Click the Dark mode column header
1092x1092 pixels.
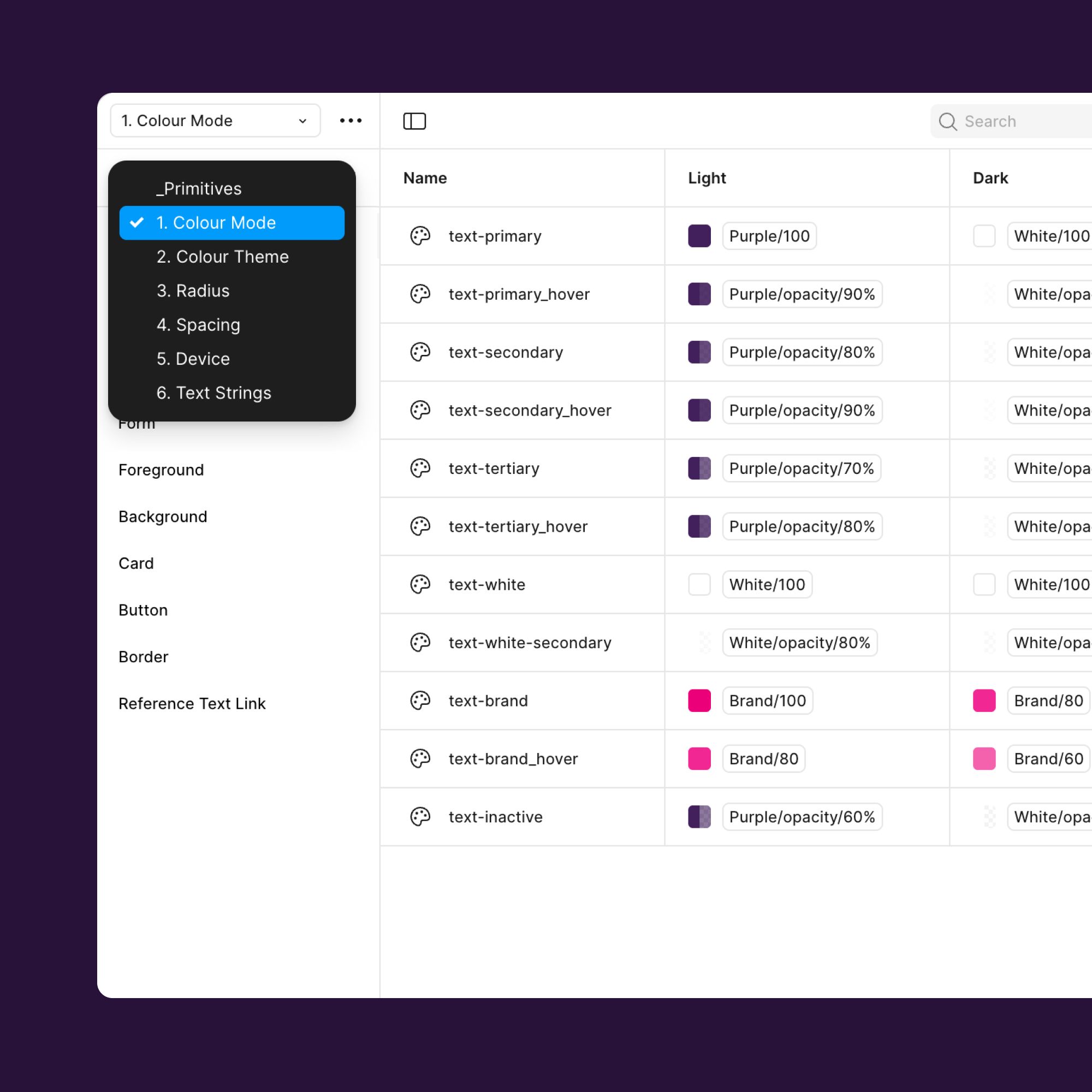coord(990,178)
